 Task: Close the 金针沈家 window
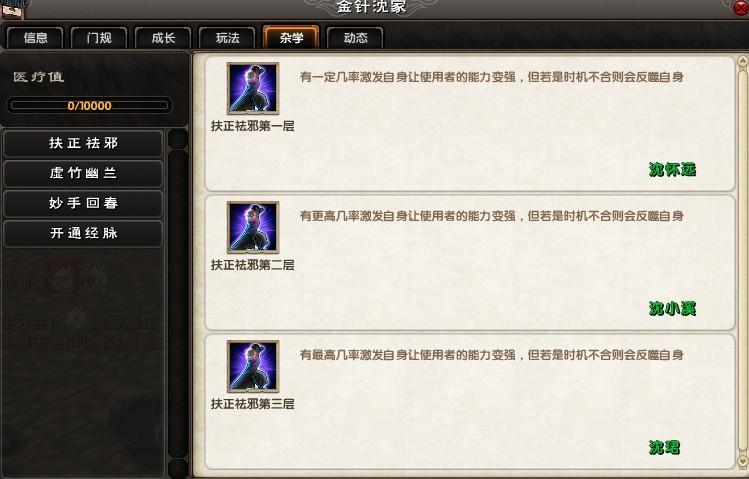741,8
